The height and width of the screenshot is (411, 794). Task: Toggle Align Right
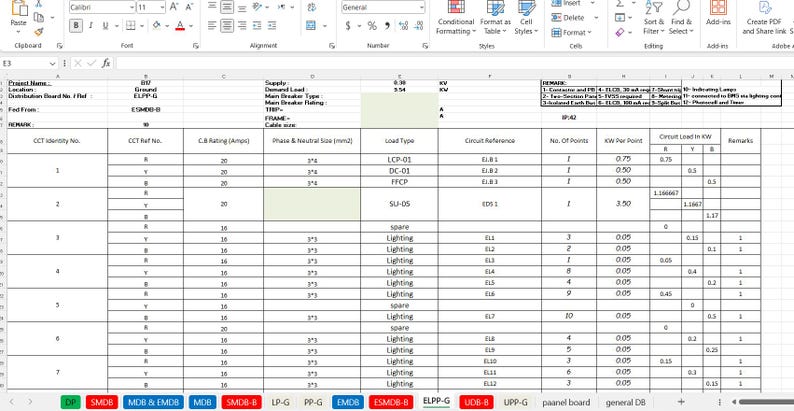pos(242,25)
